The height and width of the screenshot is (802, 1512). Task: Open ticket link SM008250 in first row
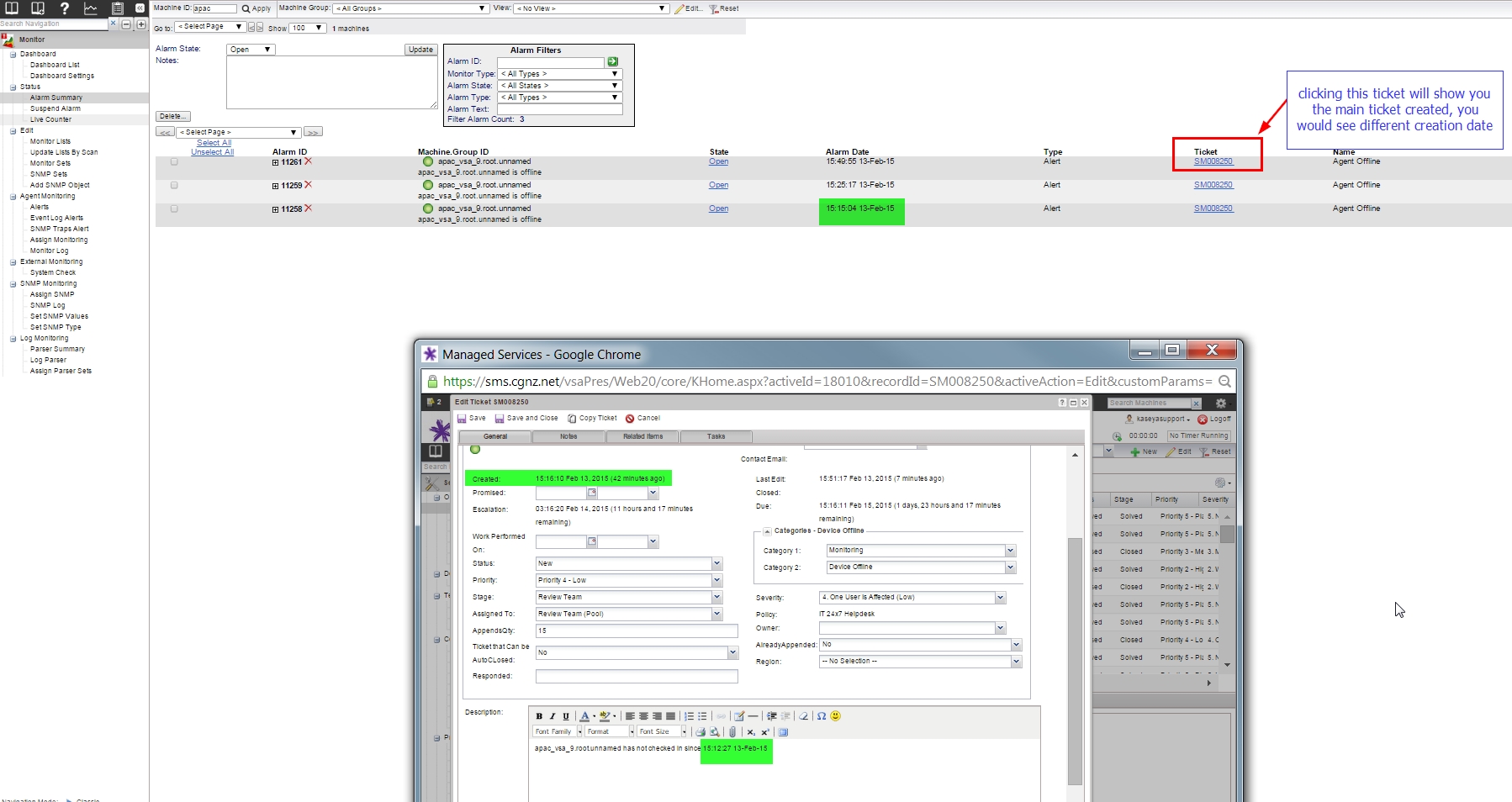1213,161
